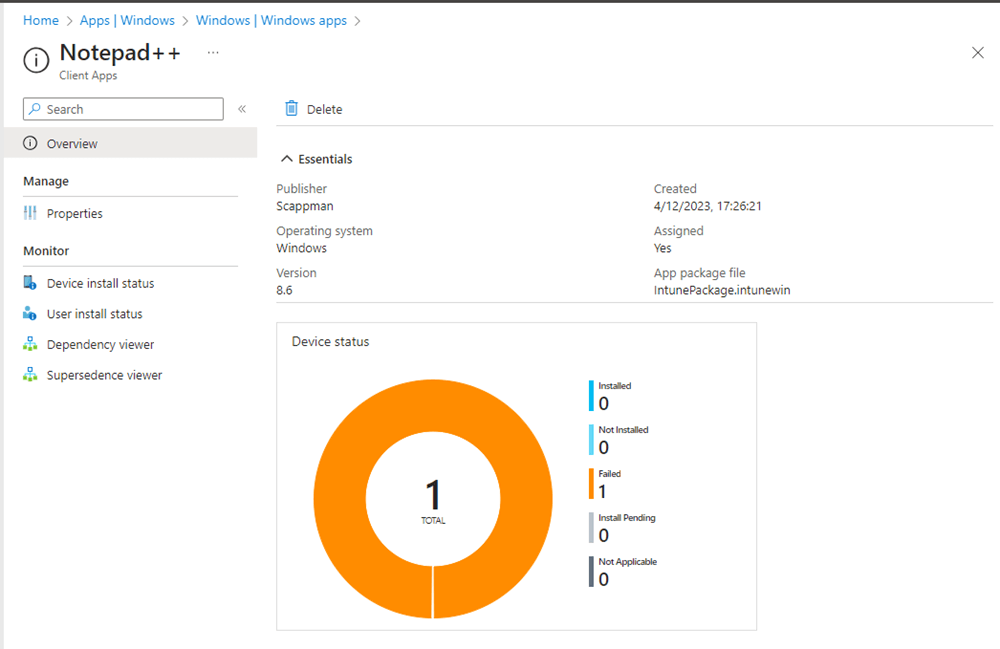
Task: Click the search magnifier icon
Action: pyautogui.click(x=35, y=109)
